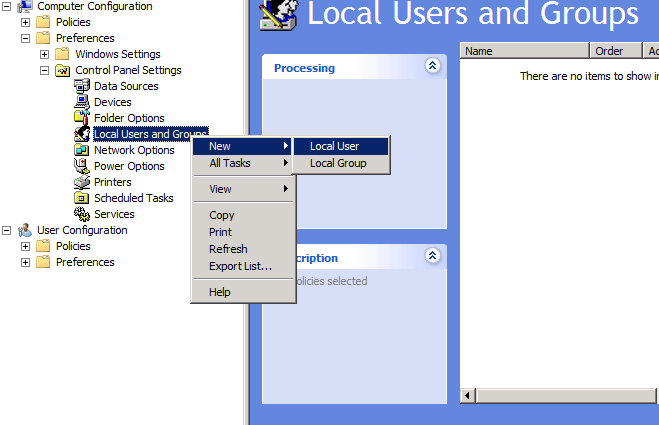Expand the Windows Settings node
Image resolution: width=659 pixels, height=425 pixels.
[x=44, y=54]
